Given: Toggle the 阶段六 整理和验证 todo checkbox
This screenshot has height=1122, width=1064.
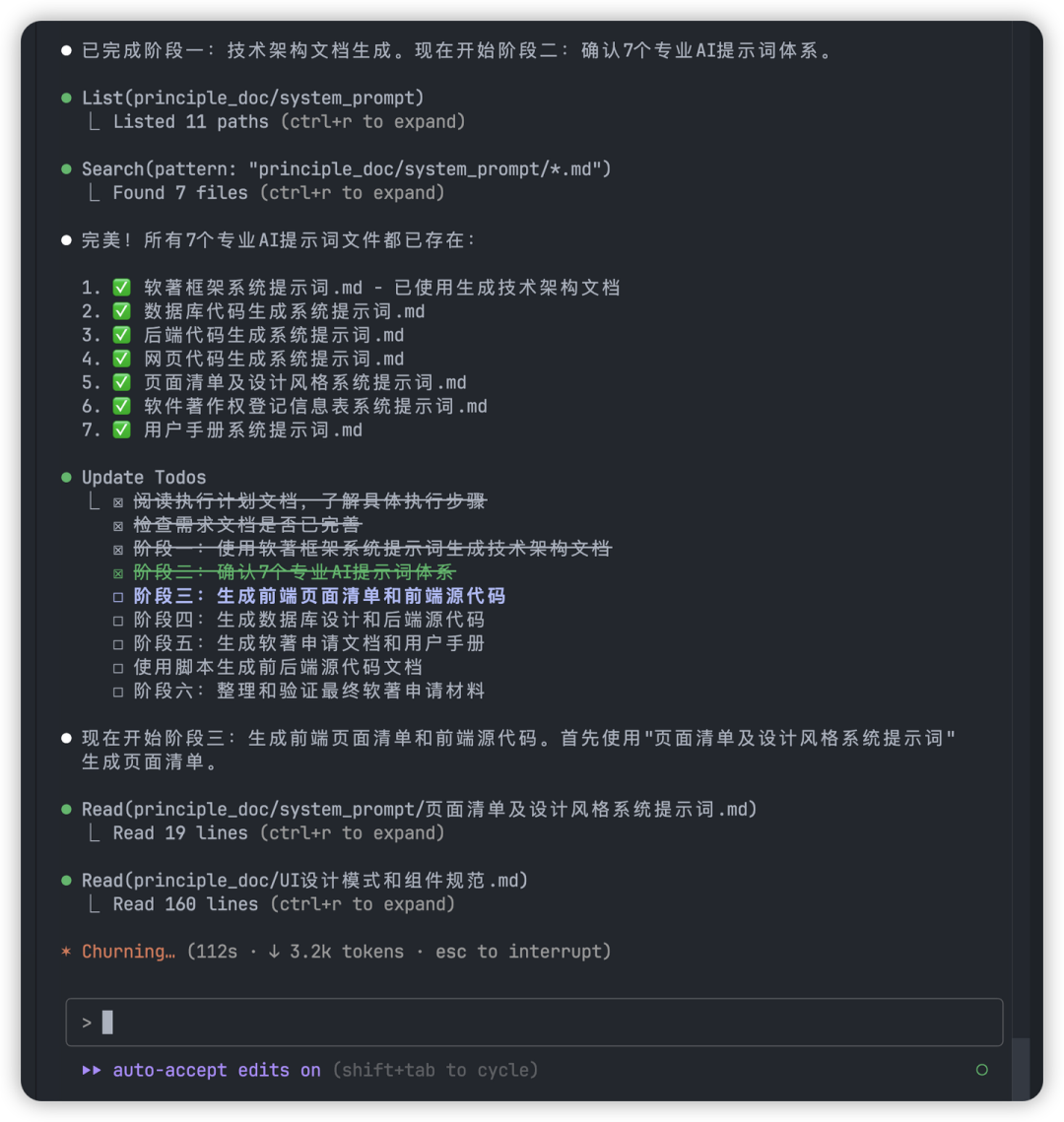Looking at the screenshot, I should pos(118,692).
